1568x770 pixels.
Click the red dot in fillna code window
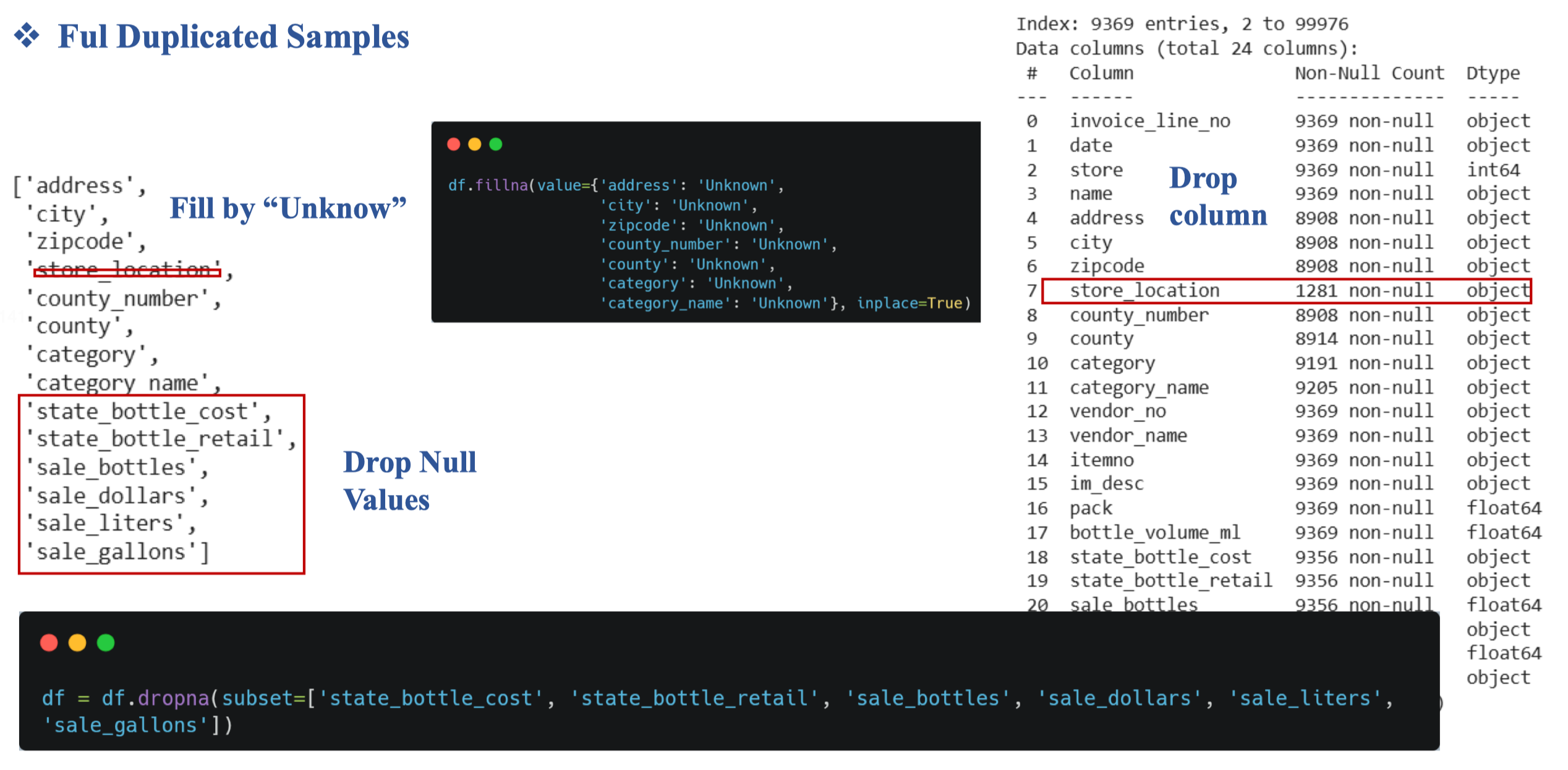click(453, 144)
